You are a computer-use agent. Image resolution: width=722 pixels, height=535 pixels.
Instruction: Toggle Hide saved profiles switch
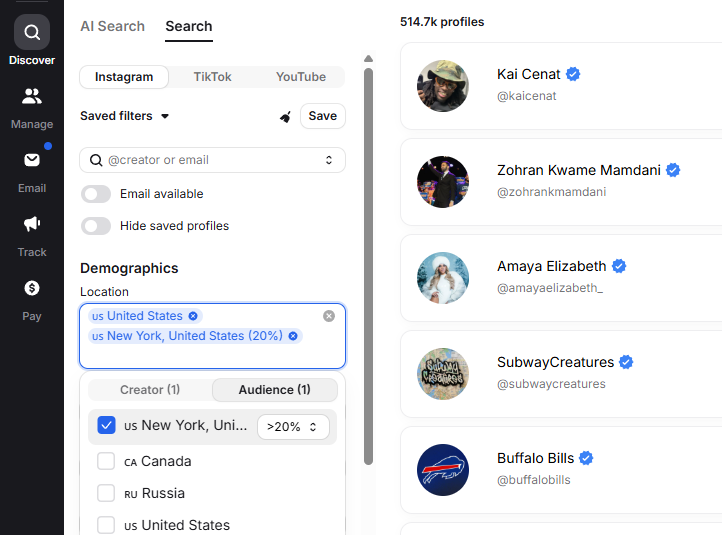96,226
